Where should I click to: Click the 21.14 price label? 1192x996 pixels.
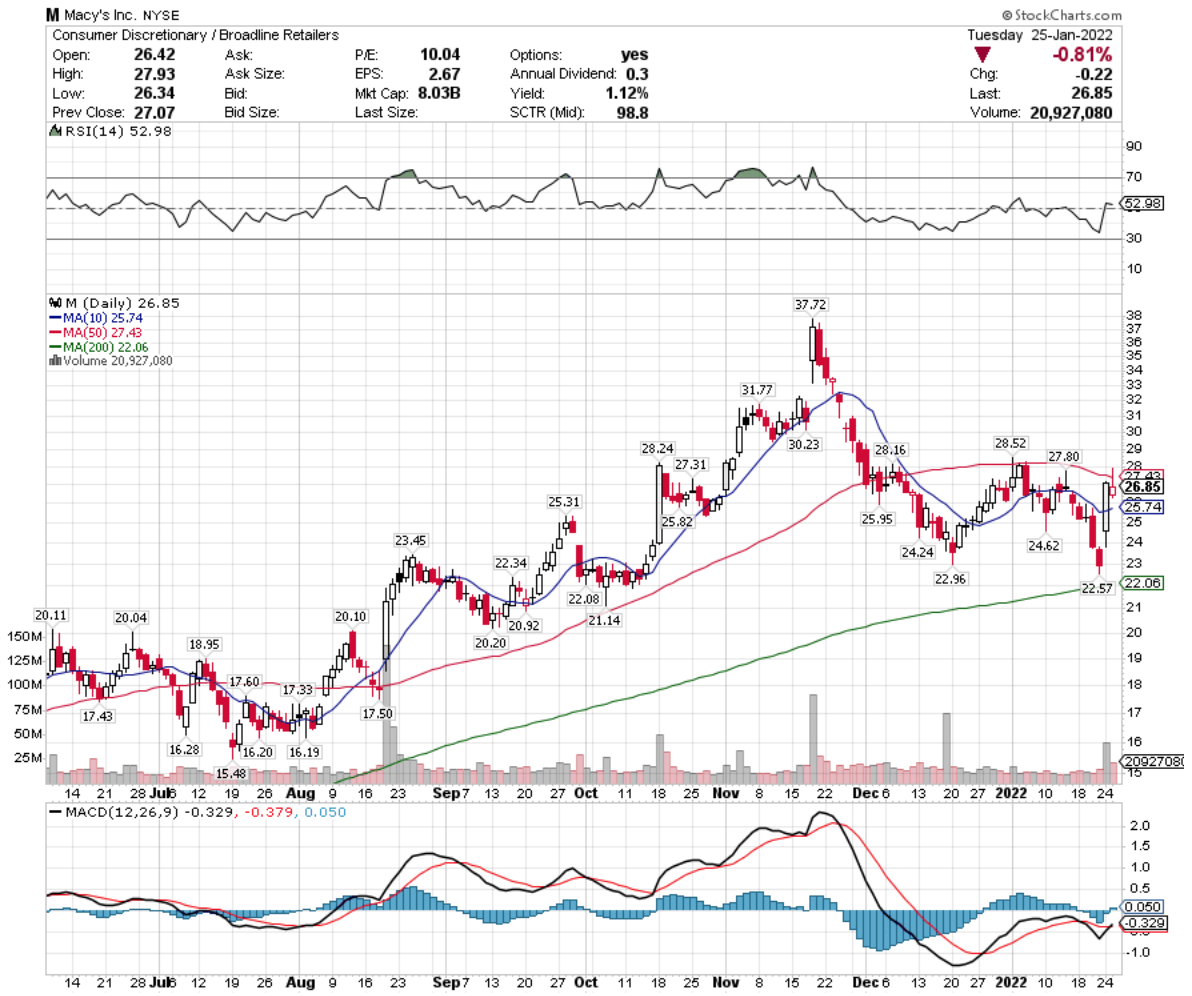pos(604,620)
